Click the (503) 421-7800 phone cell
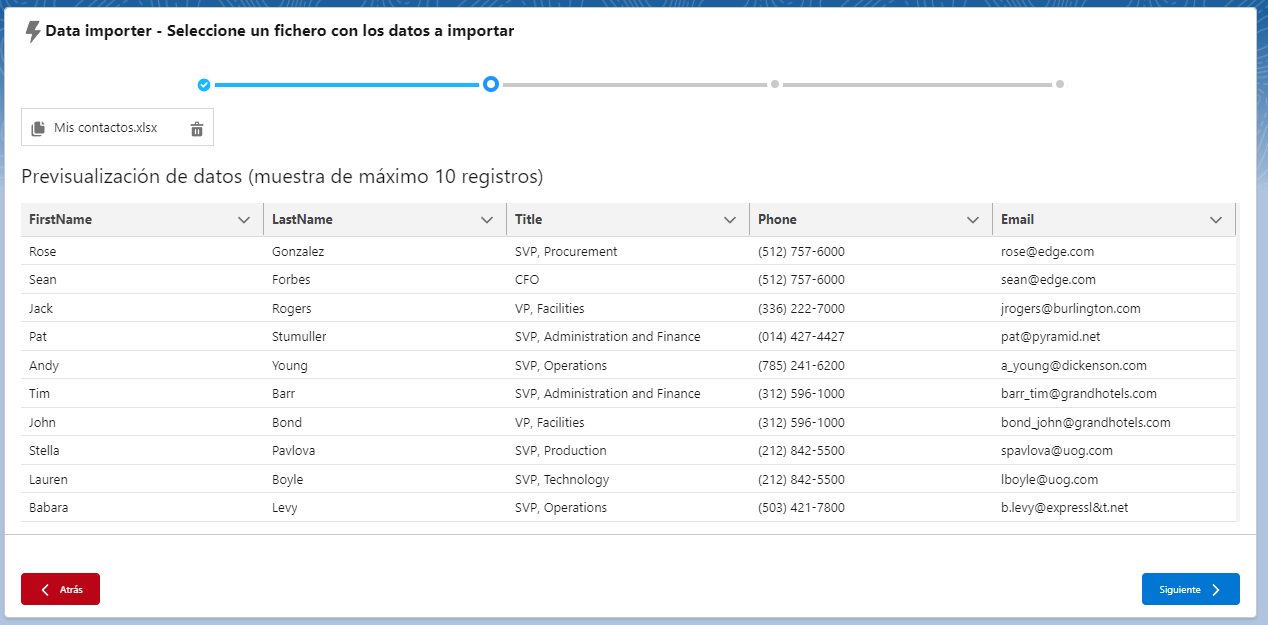 871,508
